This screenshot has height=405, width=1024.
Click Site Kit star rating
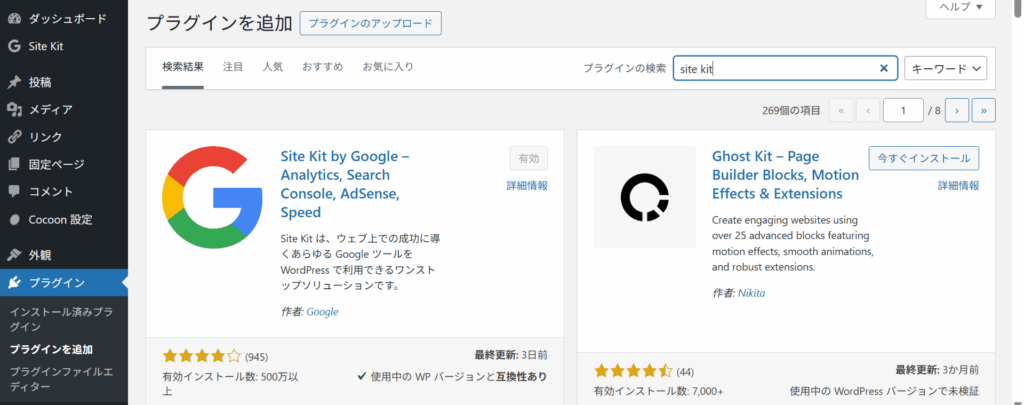[x=202, y=356]
